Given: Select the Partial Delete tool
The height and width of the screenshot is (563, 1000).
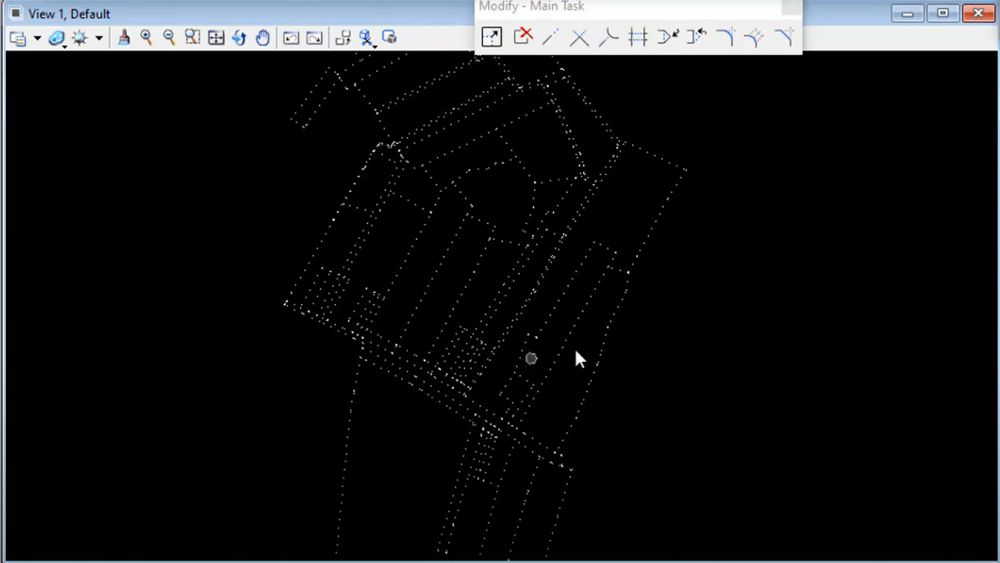Looking at the screenshot, I should [522, 36].
